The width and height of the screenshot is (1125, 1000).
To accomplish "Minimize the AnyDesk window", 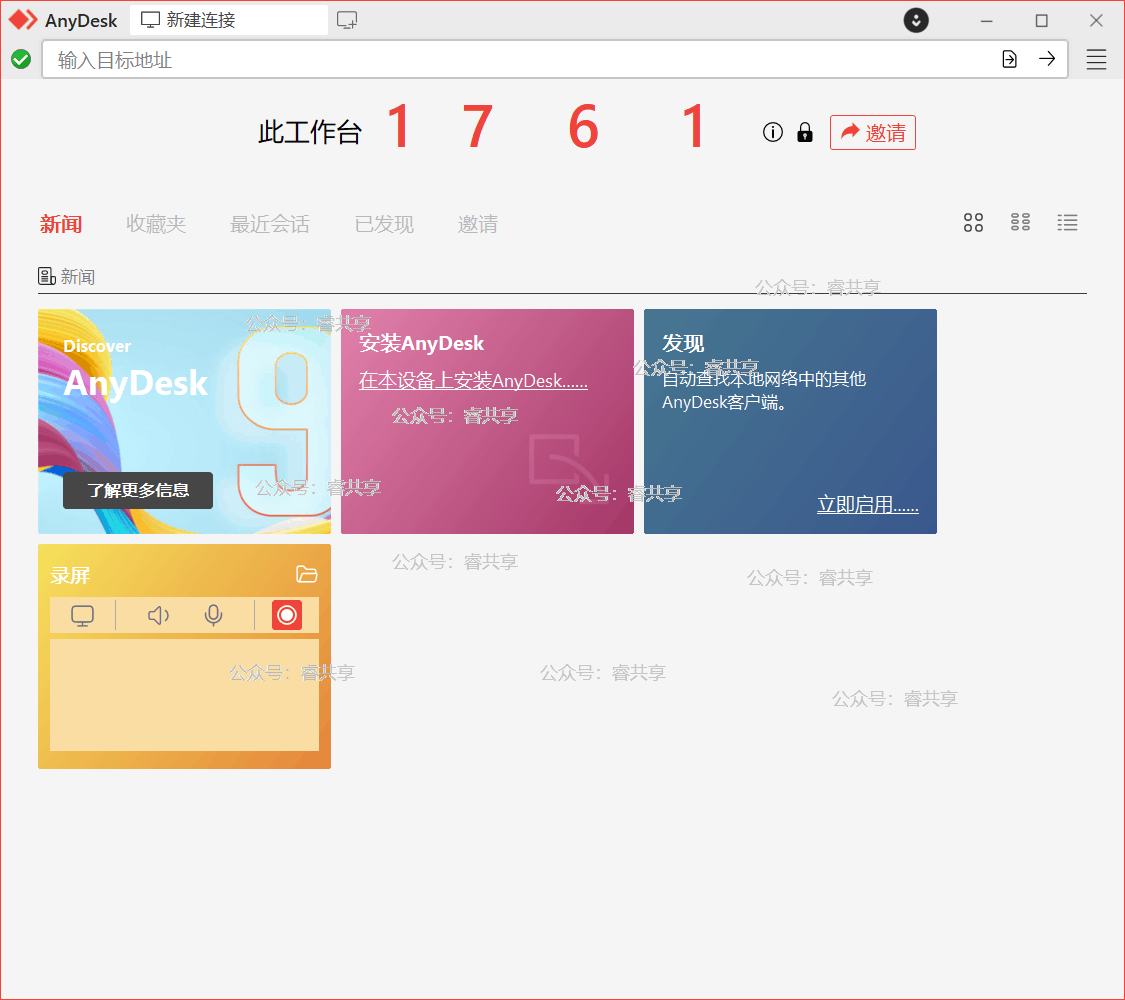I will tap(987, 20).
